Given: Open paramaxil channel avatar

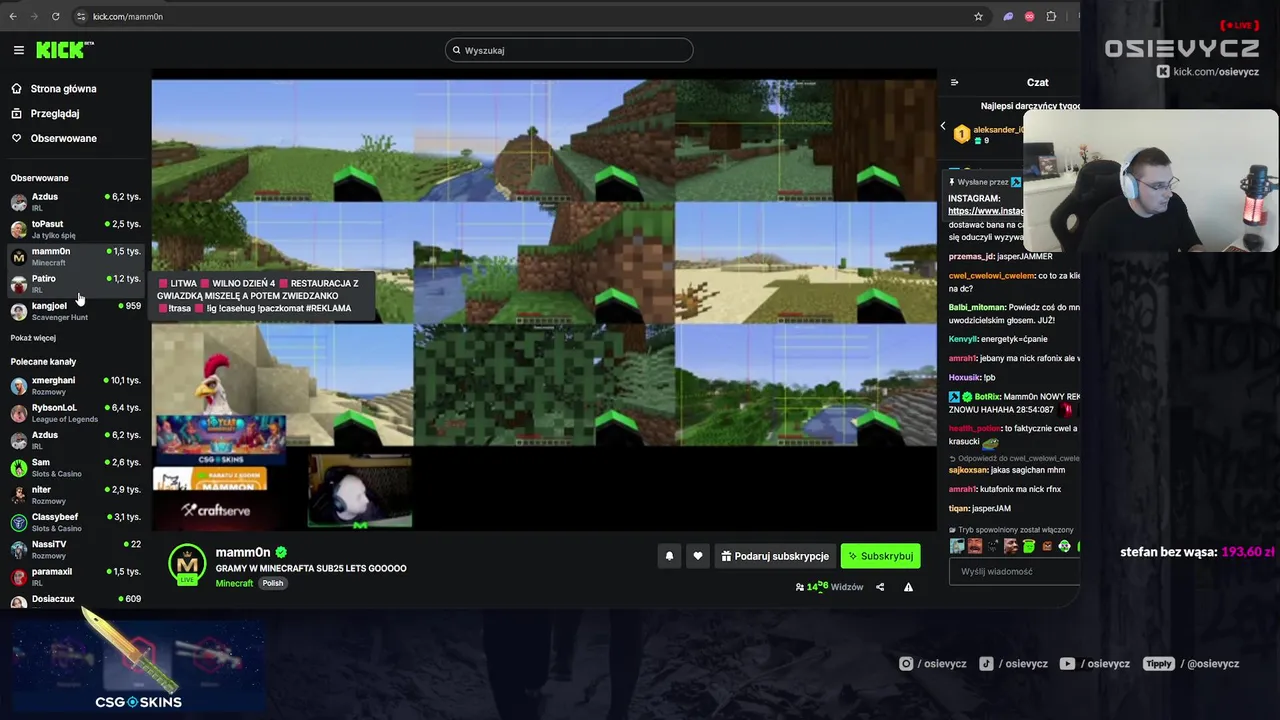Looking at the screenshot, I should coord(18,577).
